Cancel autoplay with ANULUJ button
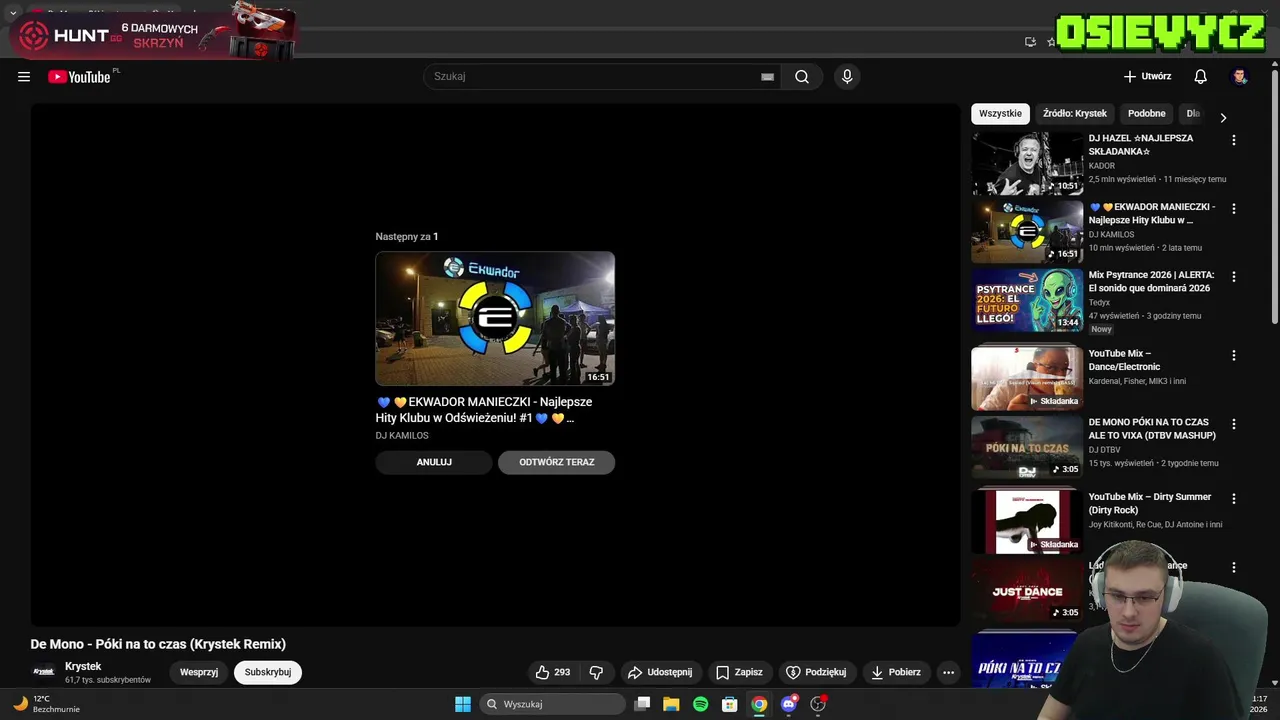1280x720 pixels. click(434, 462)
